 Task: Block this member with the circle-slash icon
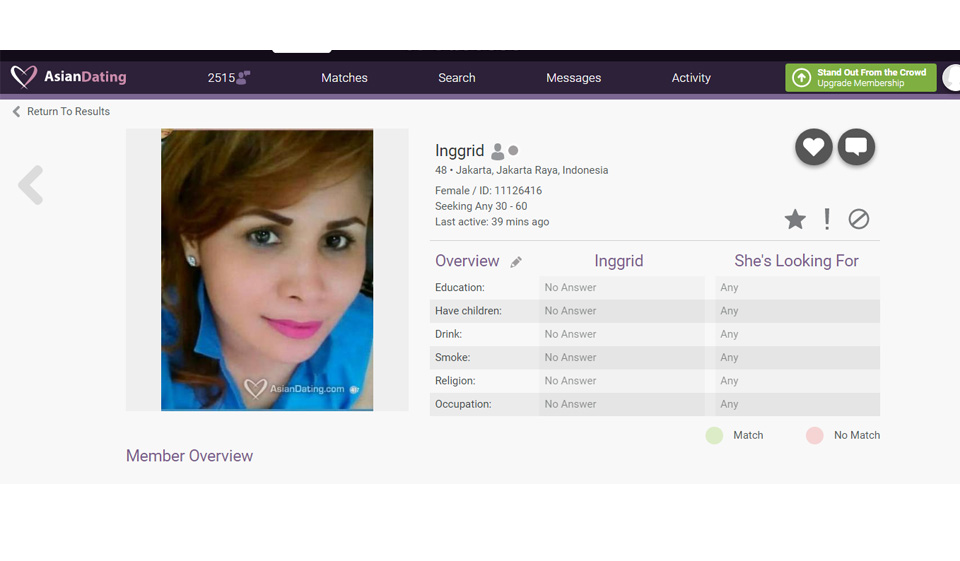click(858, 219)
